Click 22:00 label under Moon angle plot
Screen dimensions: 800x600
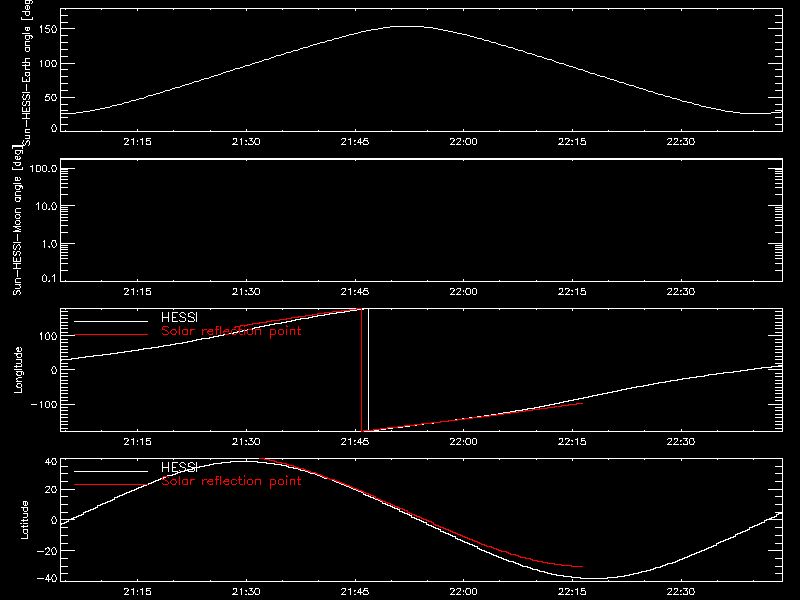click(463, 292)
